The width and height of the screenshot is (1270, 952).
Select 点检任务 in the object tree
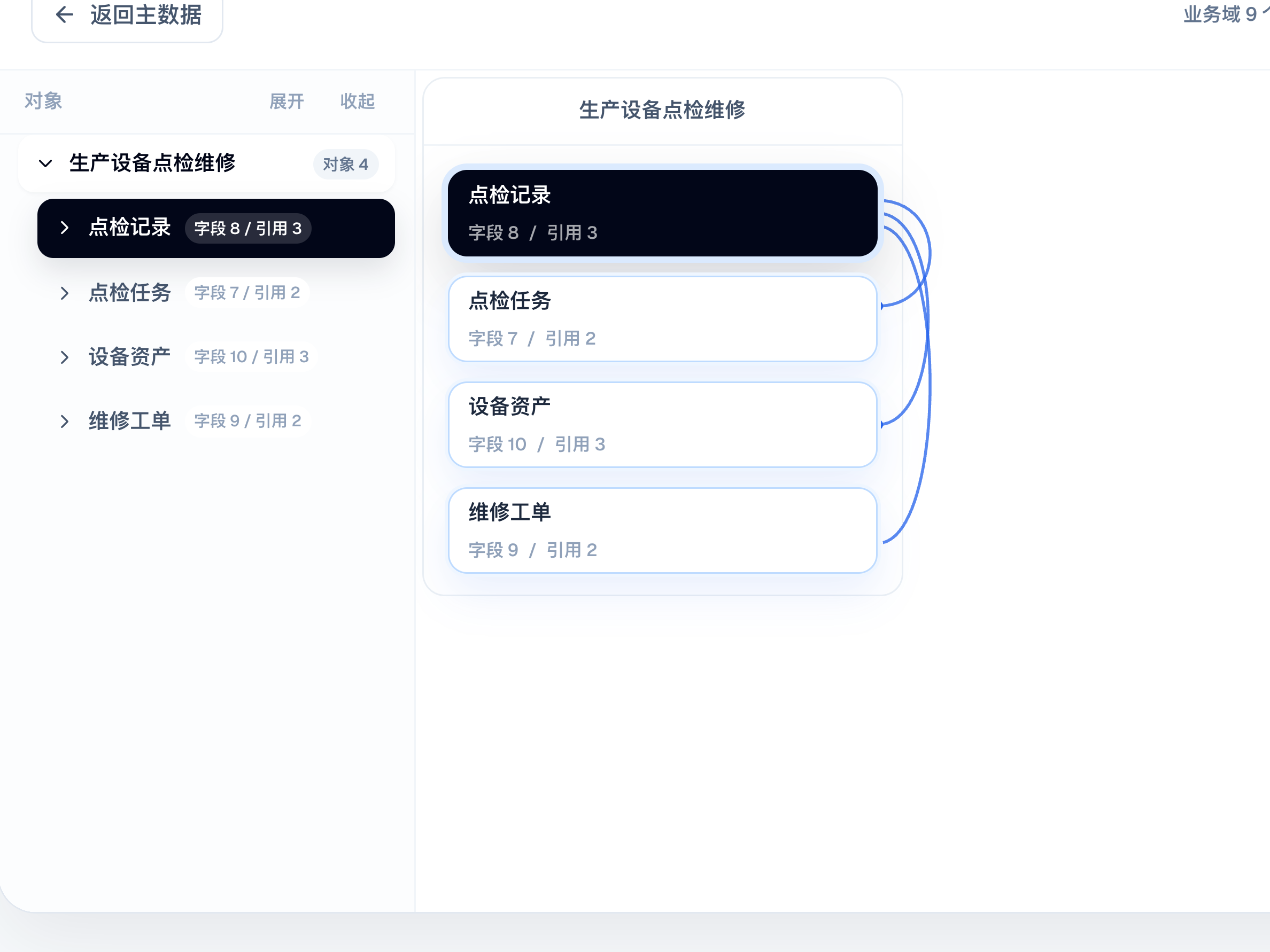[x=216, y=293]
